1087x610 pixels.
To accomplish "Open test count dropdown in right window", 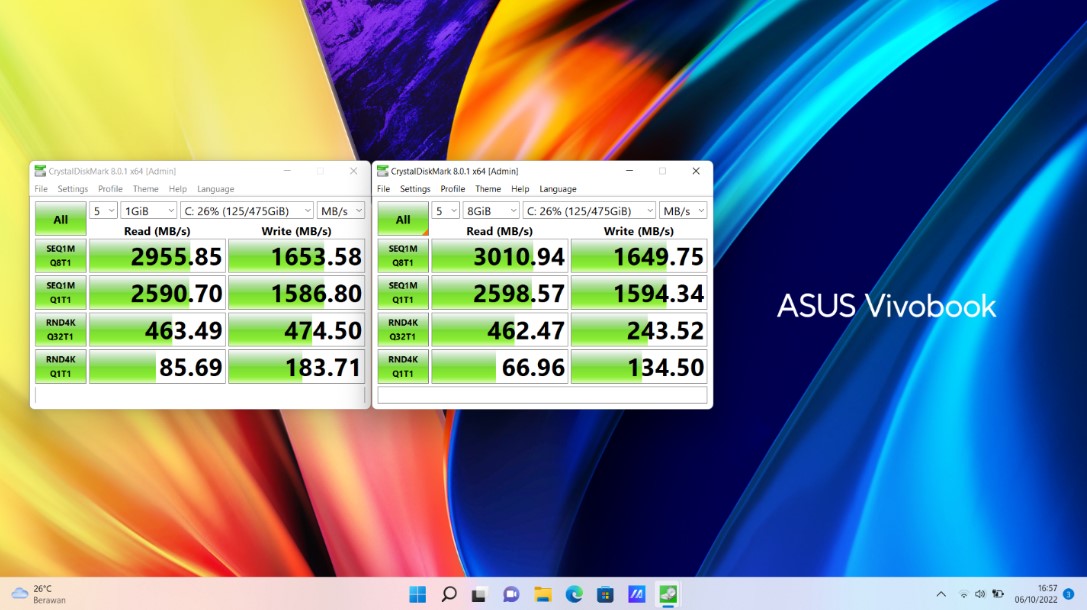I will [446, 211].
